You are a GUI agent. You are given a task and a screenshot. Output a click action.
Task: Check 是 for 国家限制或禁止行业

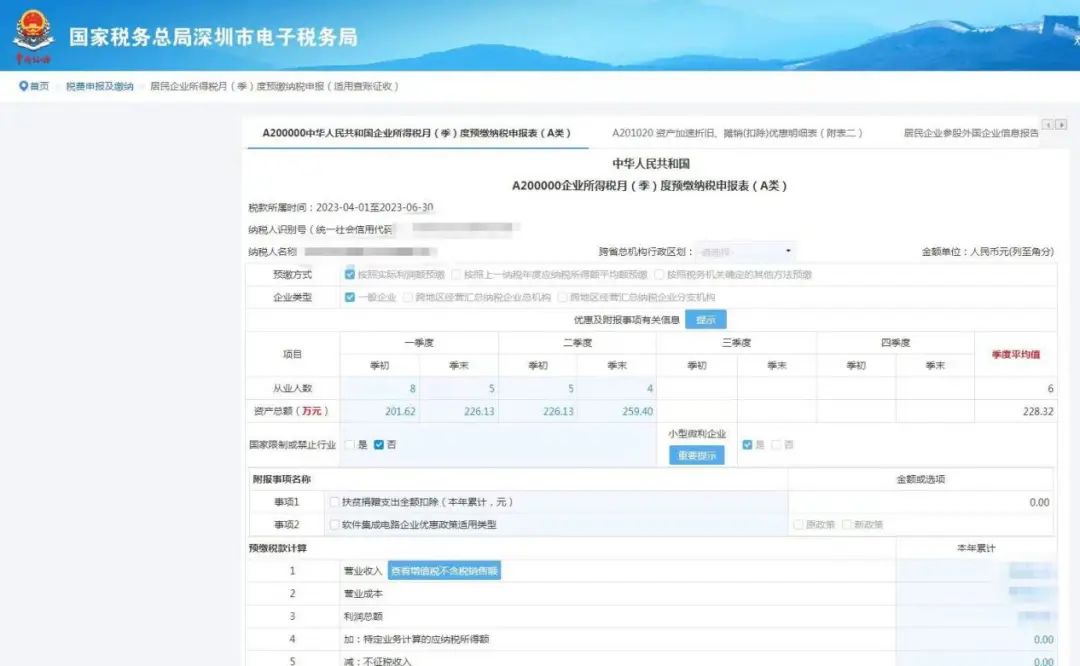tap(350, 445)
